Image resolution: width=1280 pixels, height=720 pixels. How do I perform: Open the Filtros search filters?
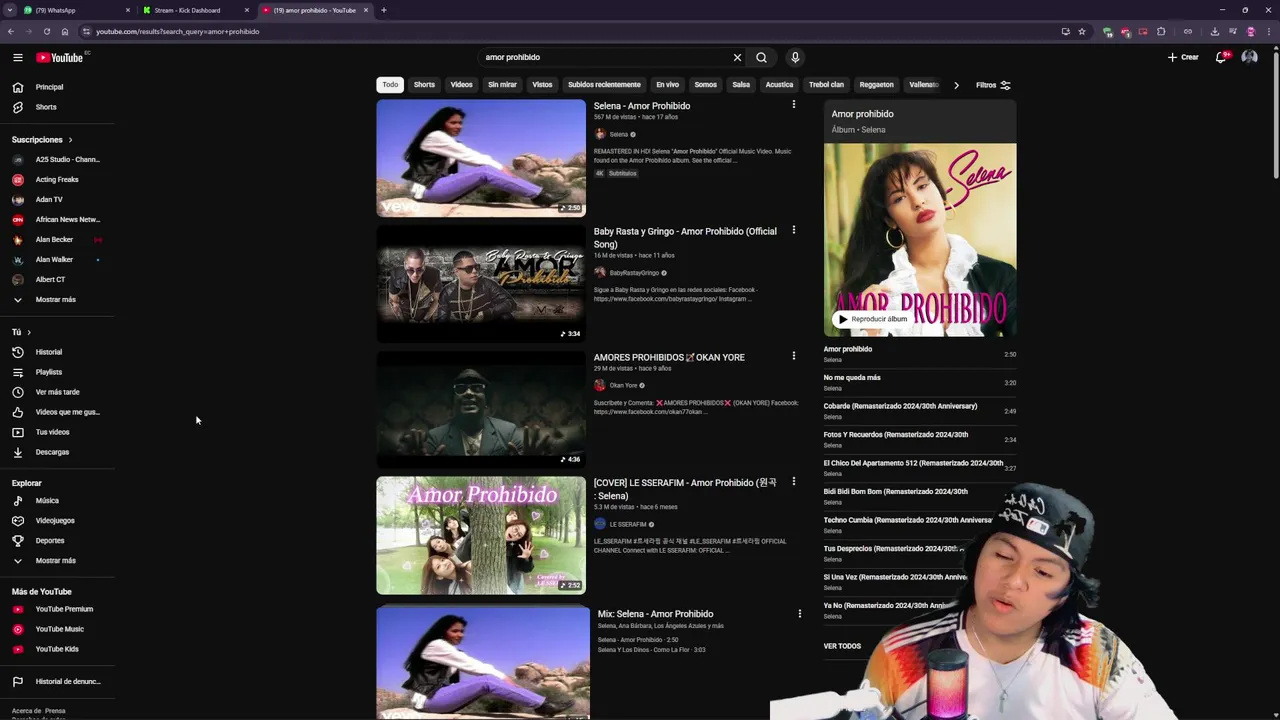point(993,85)
